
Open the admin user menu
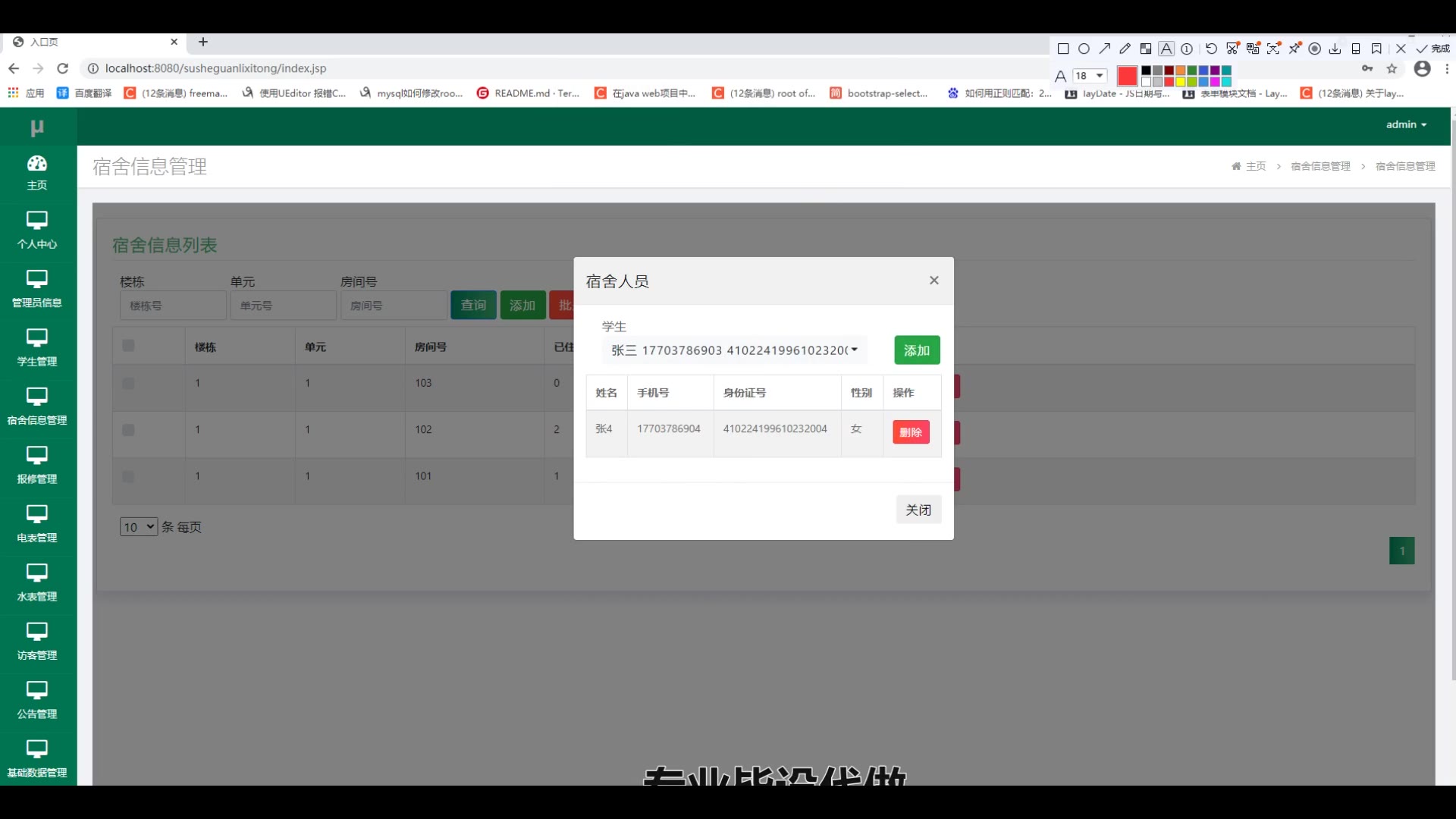pyautogui.click(x=1406, y=124)
